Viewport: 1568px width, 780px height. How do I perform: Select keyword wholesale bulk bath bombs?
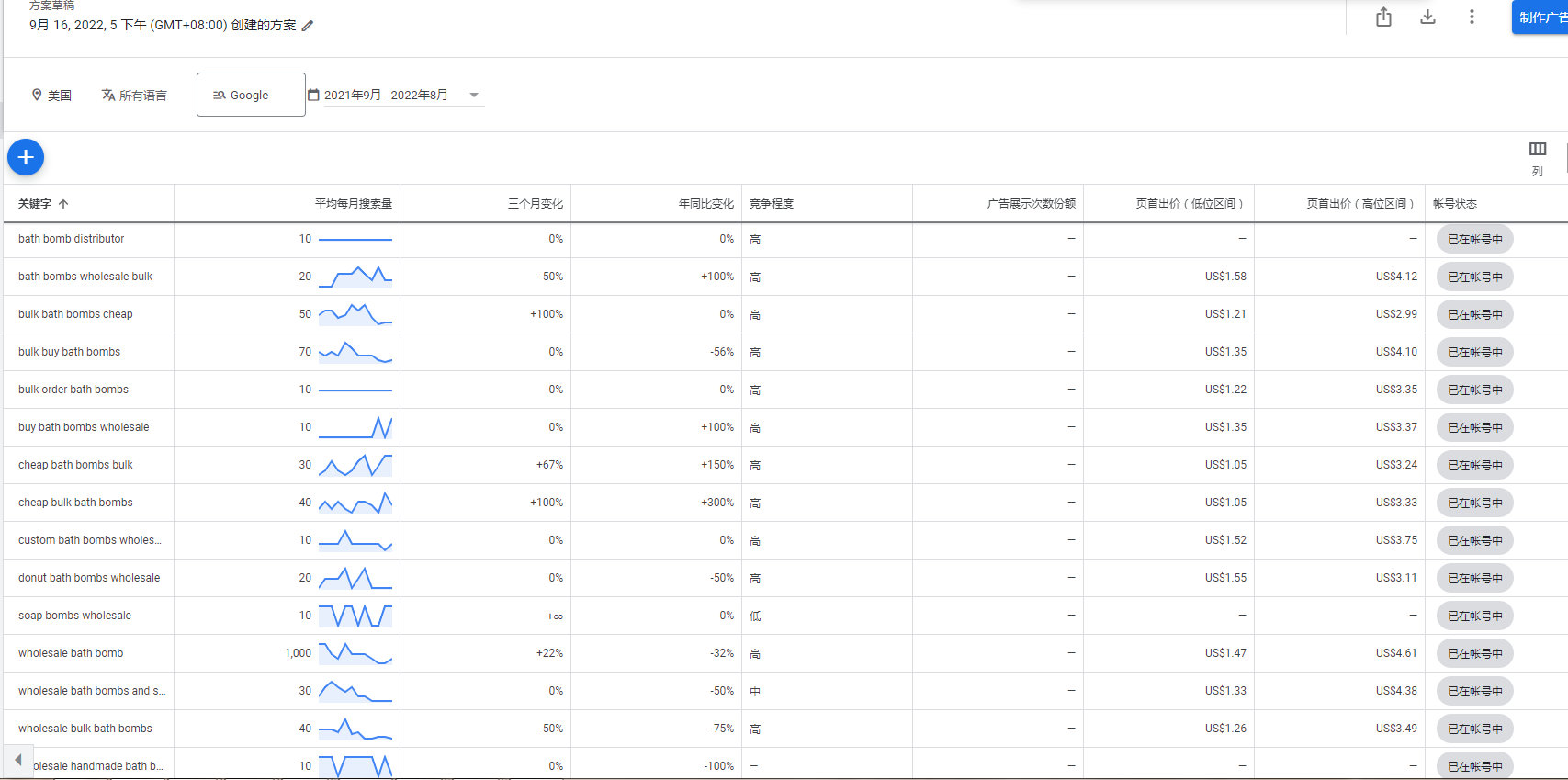(x=85, y=729)
